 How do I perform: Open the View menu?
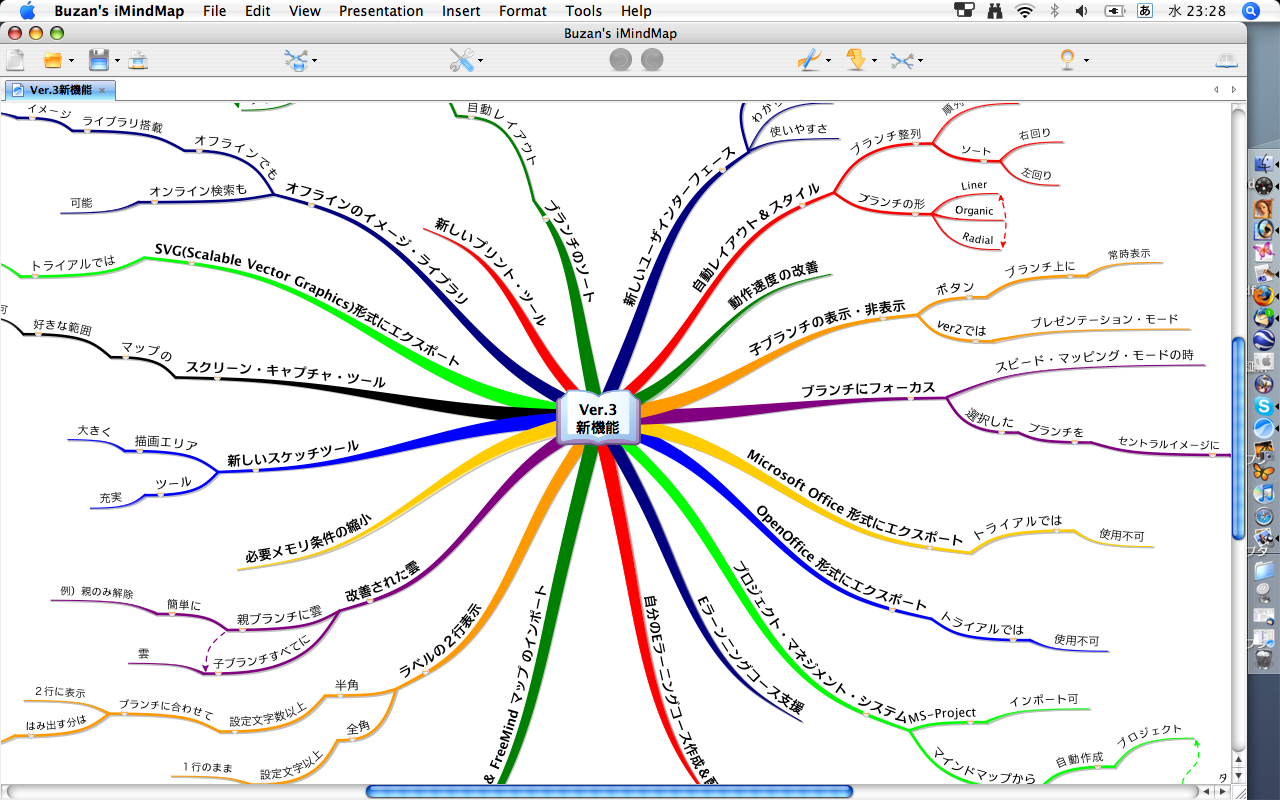305,11
